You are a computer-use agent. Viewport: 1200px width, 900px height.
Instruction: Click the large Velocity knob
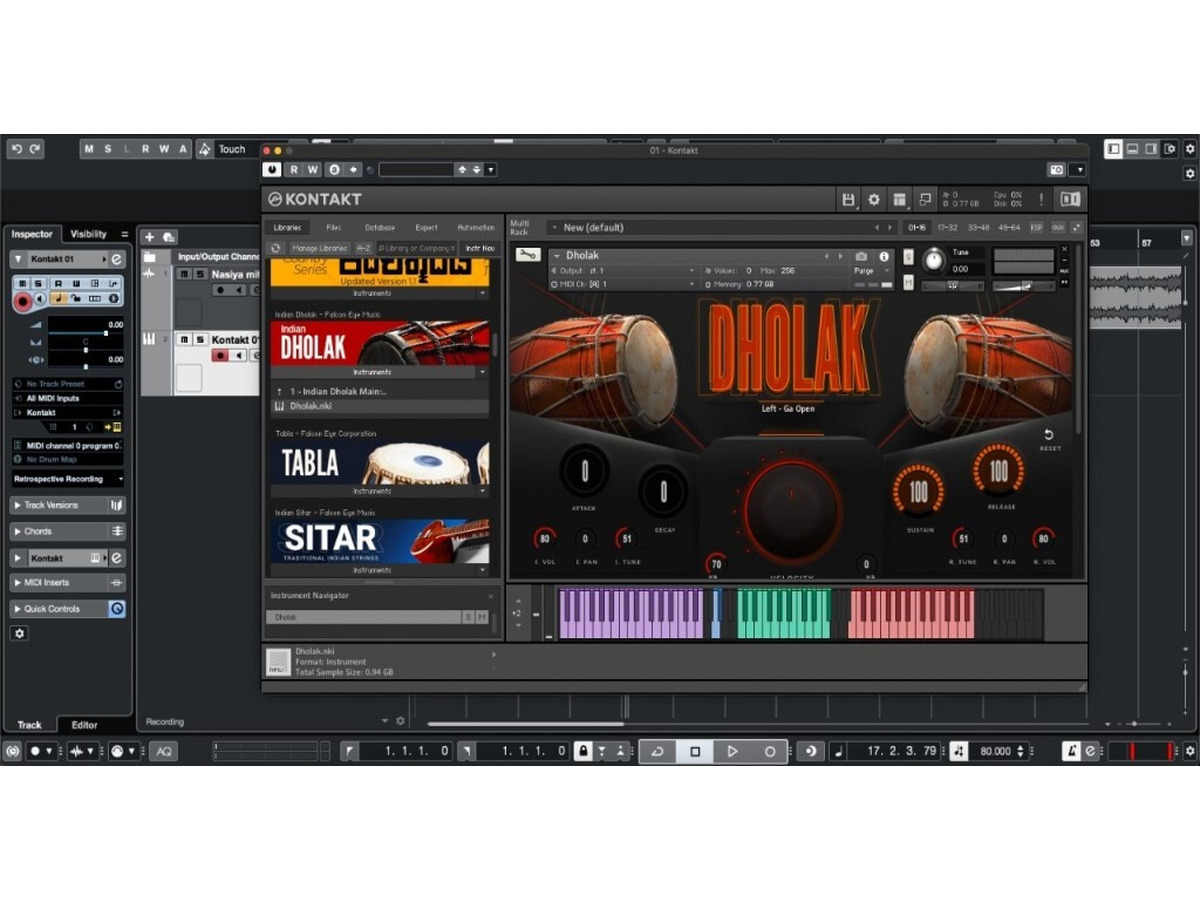click(x=790, y=512)
